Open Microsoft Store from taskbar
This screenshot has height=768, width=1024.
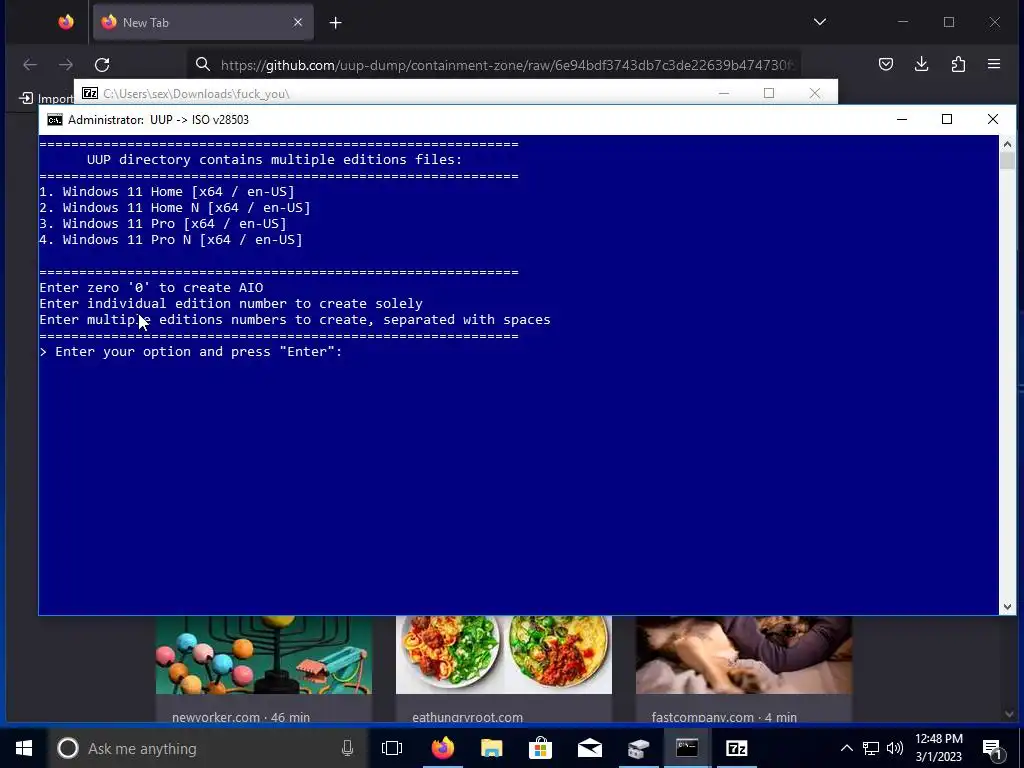coord(540,748)
